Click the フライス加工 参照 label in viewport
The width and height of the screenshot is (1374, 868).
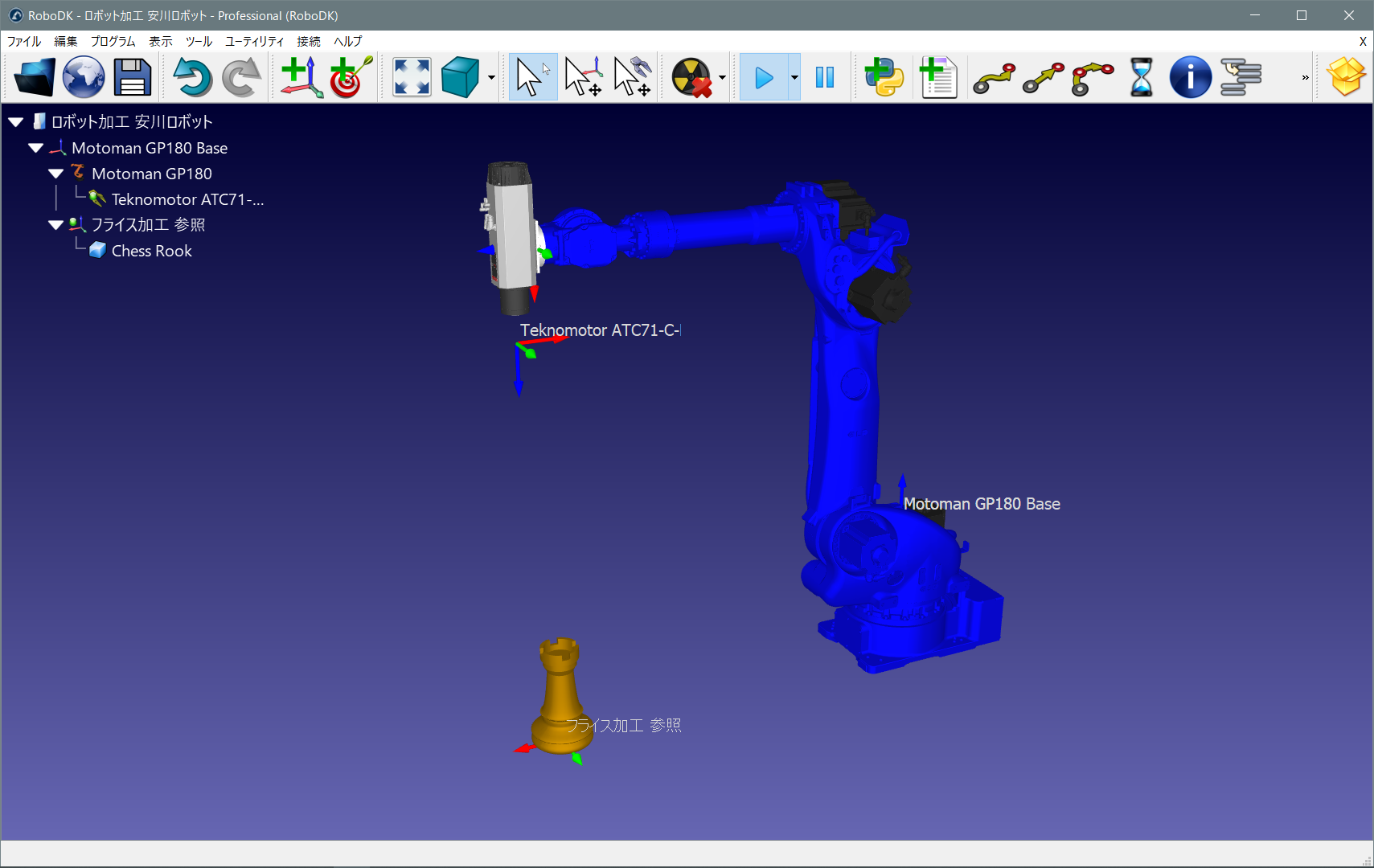pos(624,726)
